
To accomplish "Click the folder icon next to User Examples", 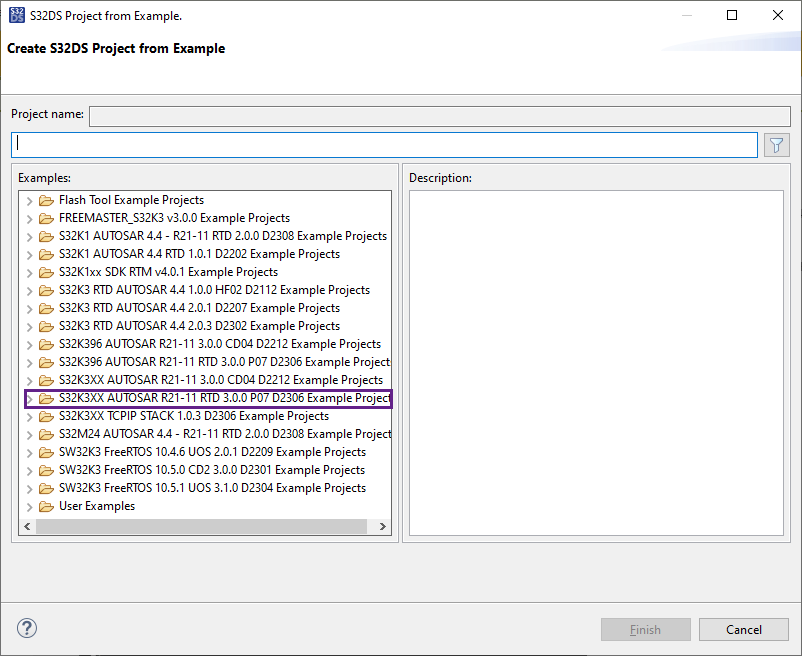I will [x=46, y=506].
